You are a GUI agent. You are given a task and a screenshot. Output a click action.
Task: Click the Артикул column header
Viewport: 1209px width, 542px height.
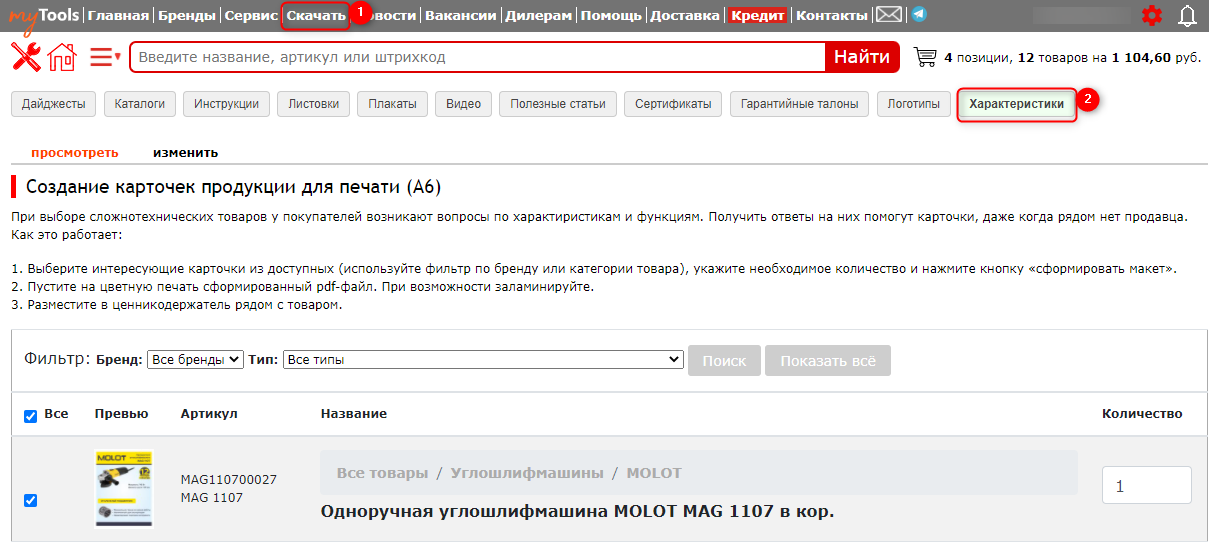coord(209,413)
